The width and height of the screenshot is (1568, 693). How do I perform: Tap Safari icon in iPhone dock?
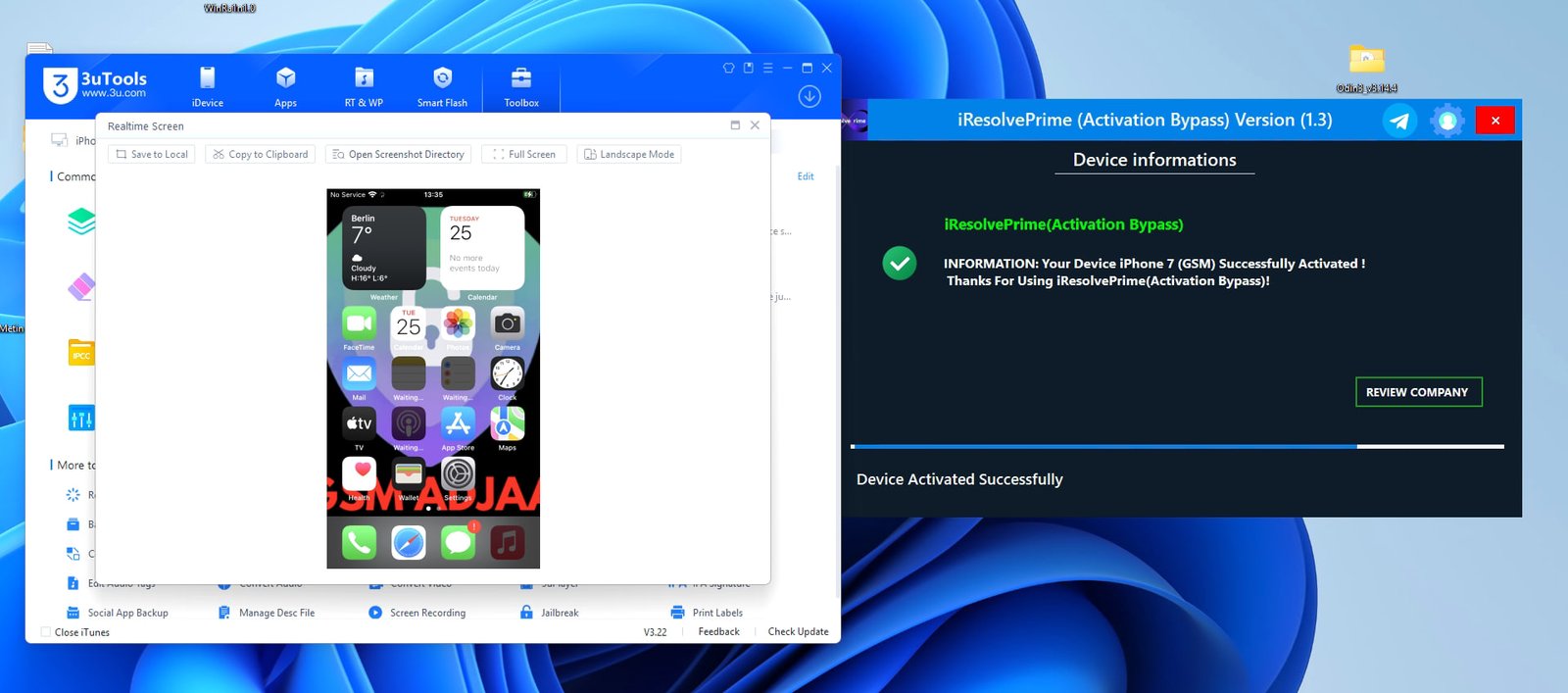(409, 542)
